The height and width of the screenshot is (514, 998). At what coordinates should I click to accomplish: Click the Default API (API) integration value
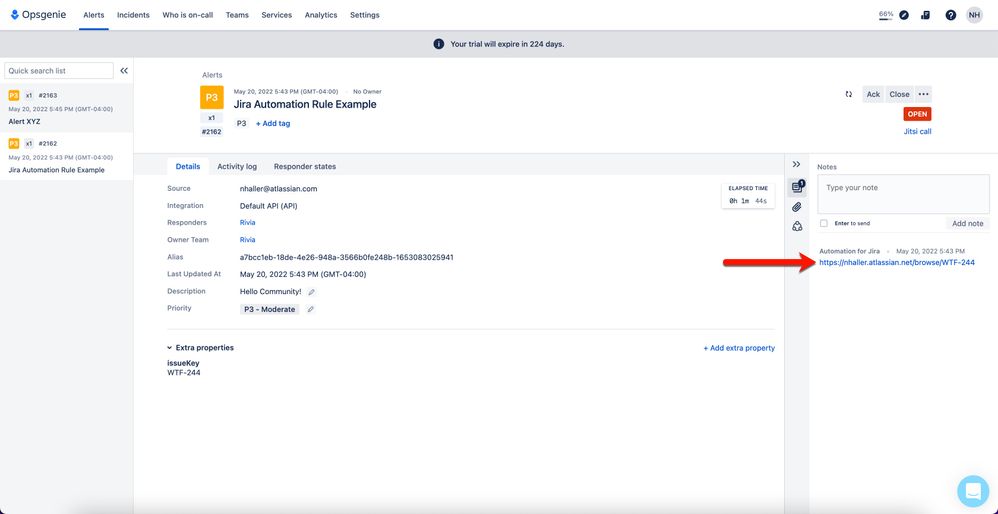(x=269, y=205)
